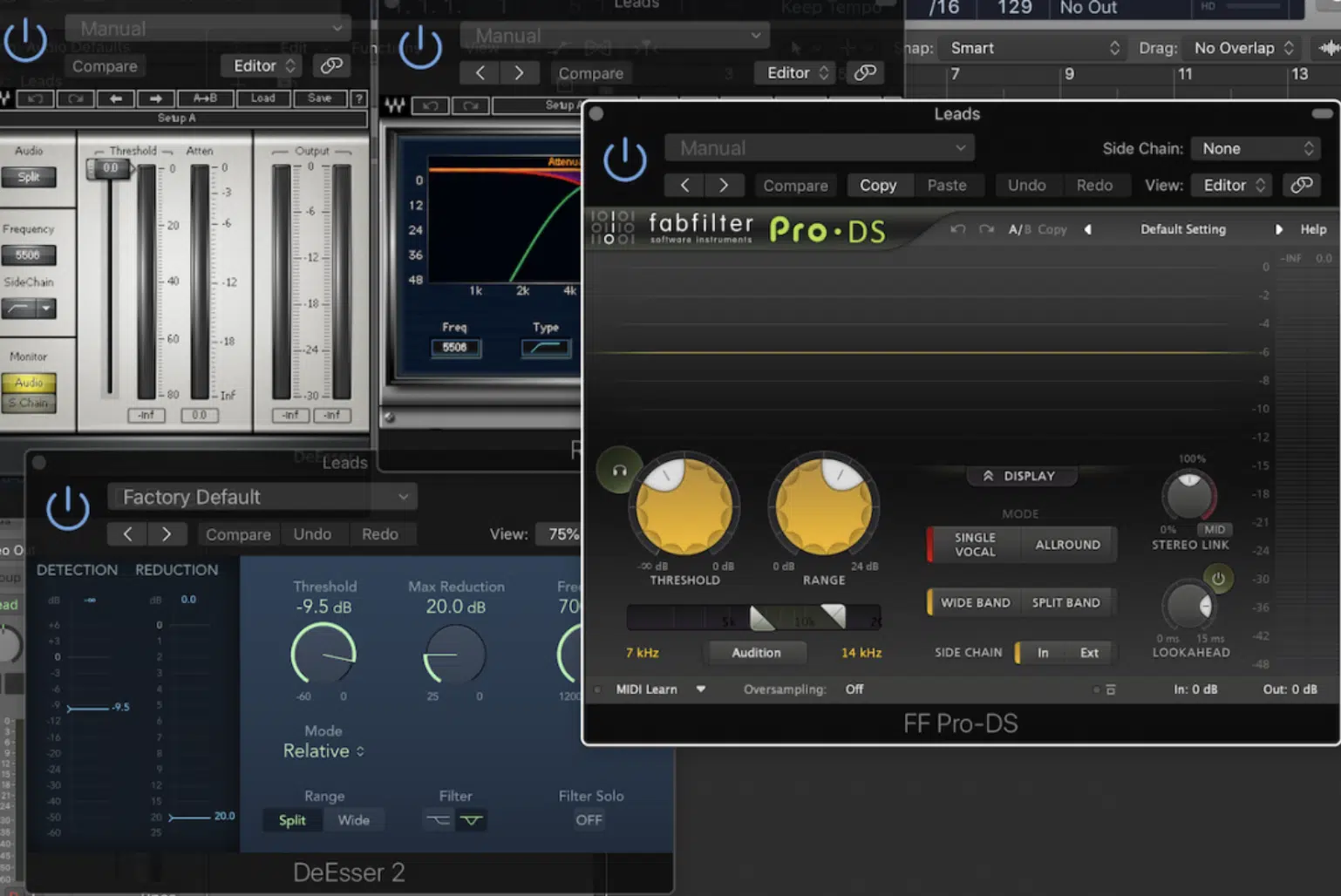Image resolution: width=1341 pixels, height=896 pixels.
Task: Toggle the lookahead power icon in Pro-DS
Action: [1218, 578]
